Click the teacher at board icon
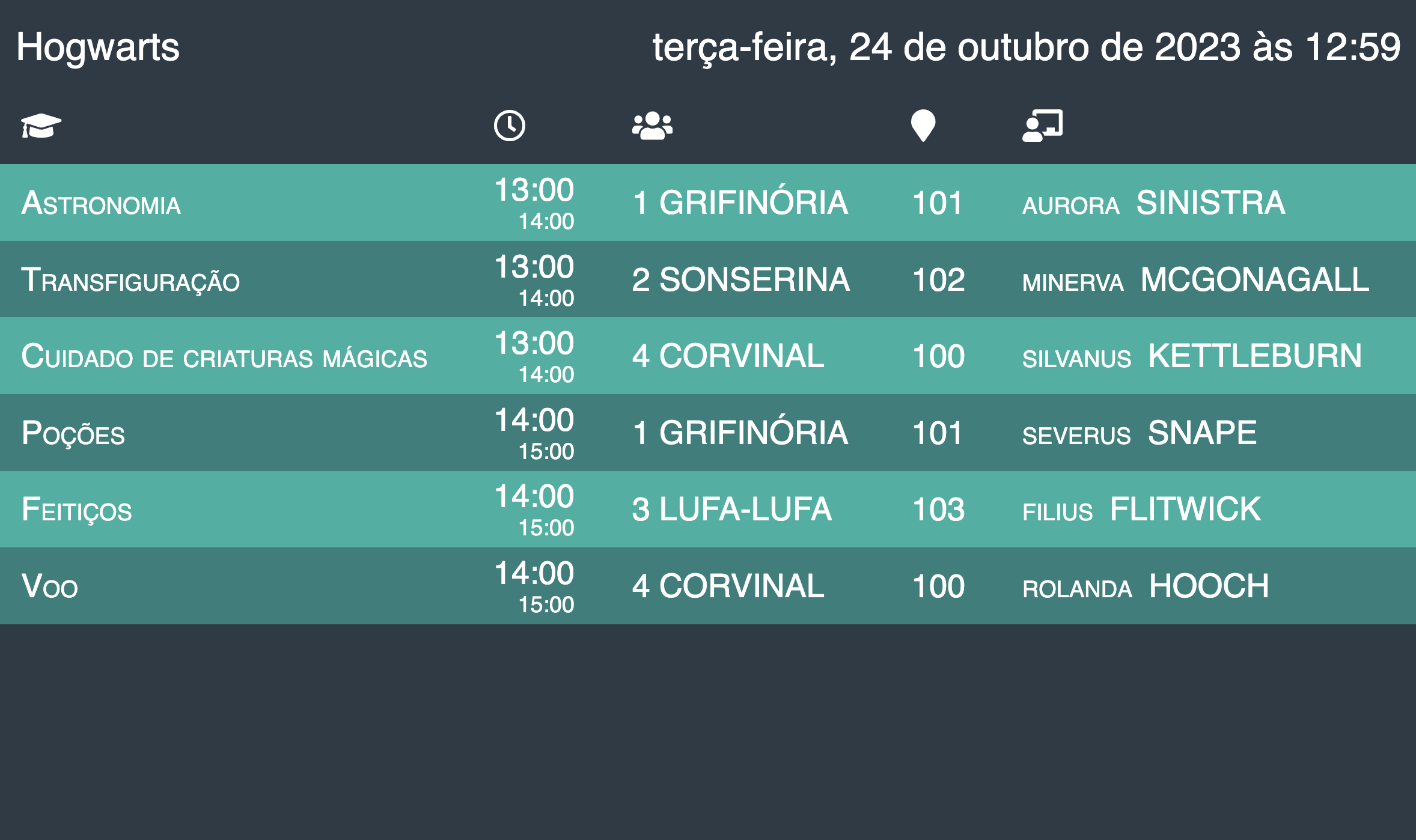 1042,126
